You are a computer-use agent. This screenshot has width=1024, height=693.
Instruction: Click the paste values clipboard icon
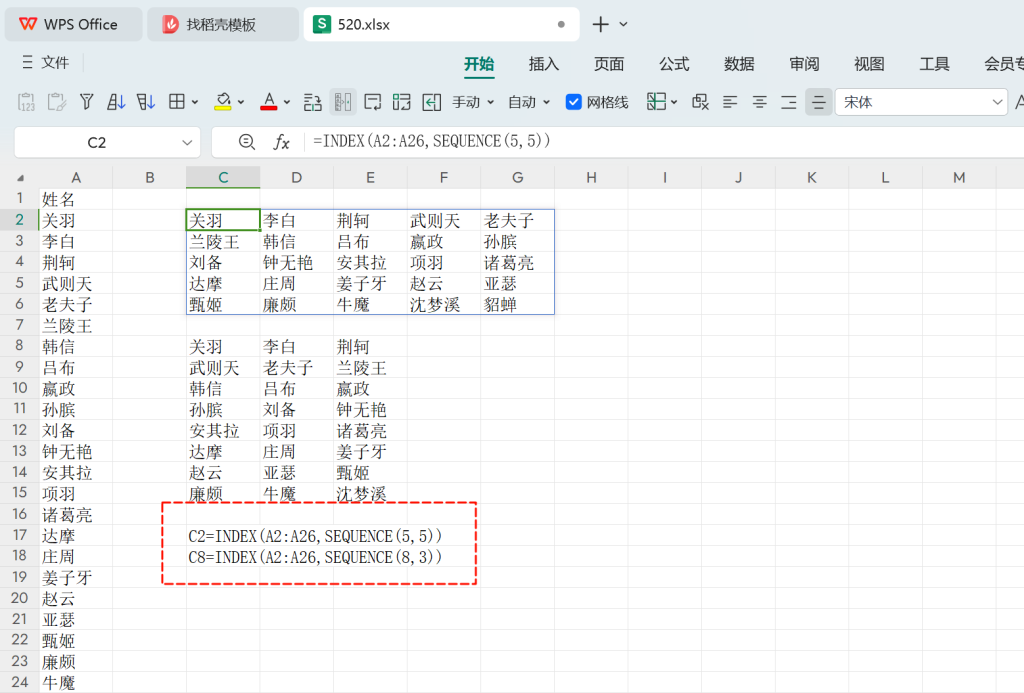click(x=26, y=102)
